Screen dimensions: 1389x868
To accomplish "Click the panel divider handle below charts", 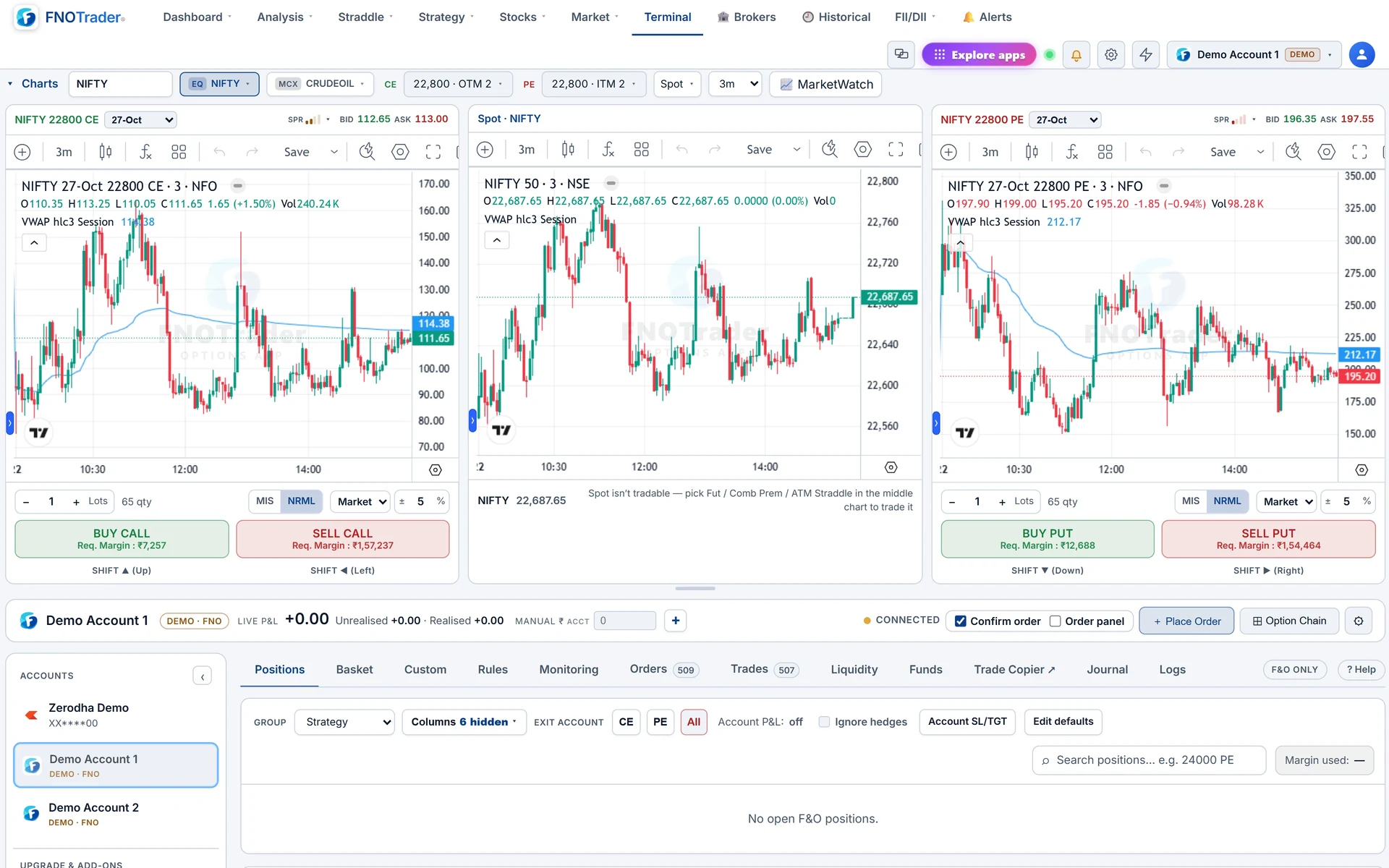I will [695, 589].
